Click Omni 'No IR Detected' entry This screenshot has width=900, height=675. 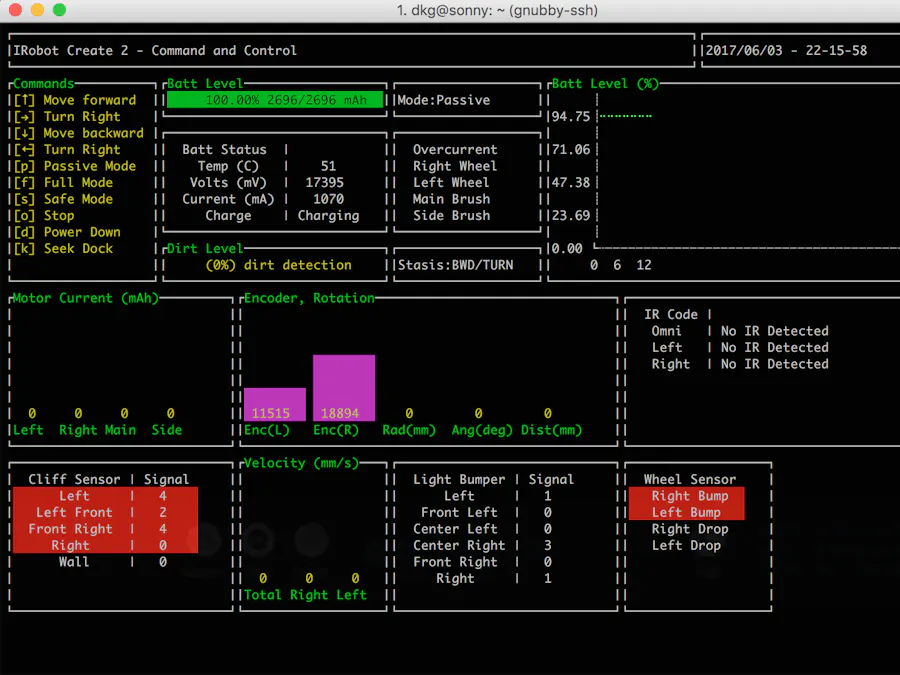click(774, 331)
